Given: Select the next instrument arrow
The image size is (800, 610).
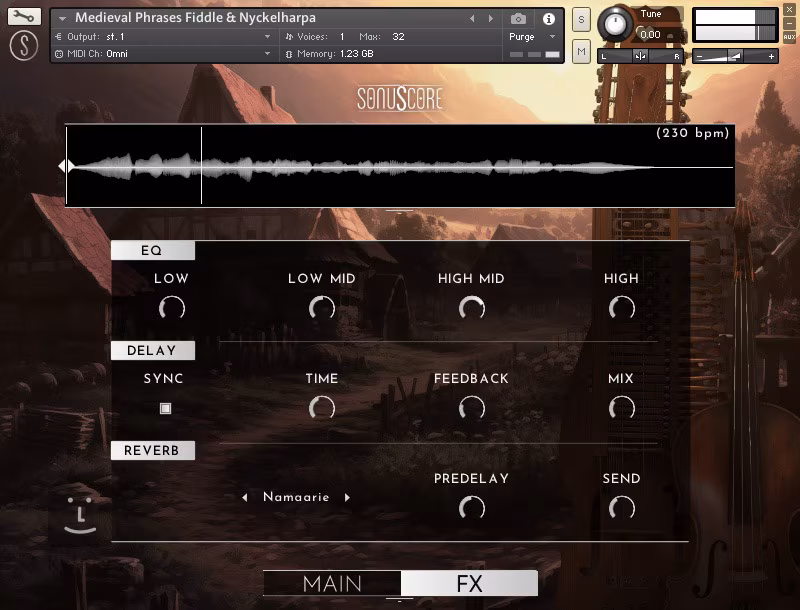Looking at the screenshot, I should pos(490,18).
